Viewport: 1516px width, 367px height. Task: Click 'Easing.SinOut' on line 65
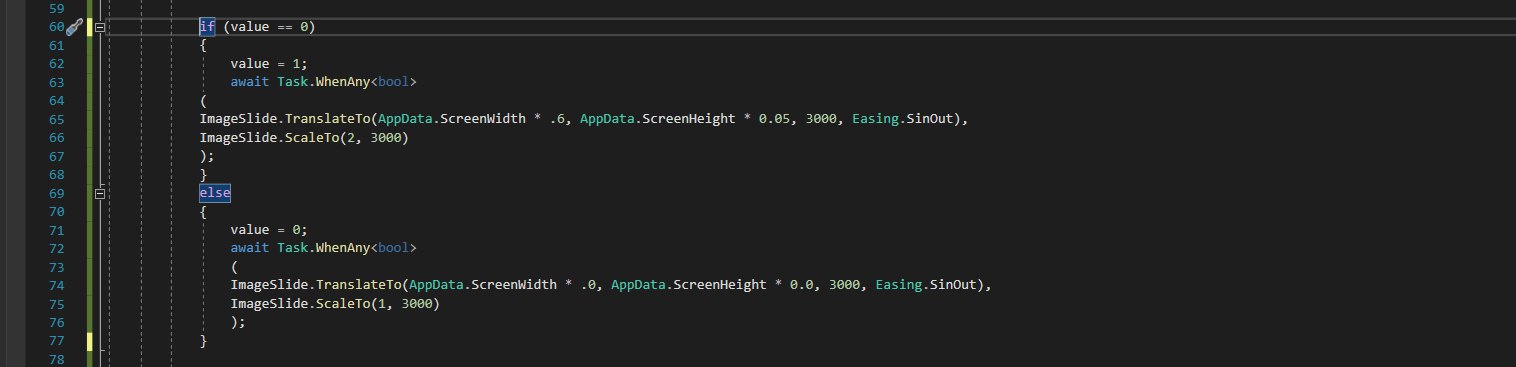click(x=903, y=119)
